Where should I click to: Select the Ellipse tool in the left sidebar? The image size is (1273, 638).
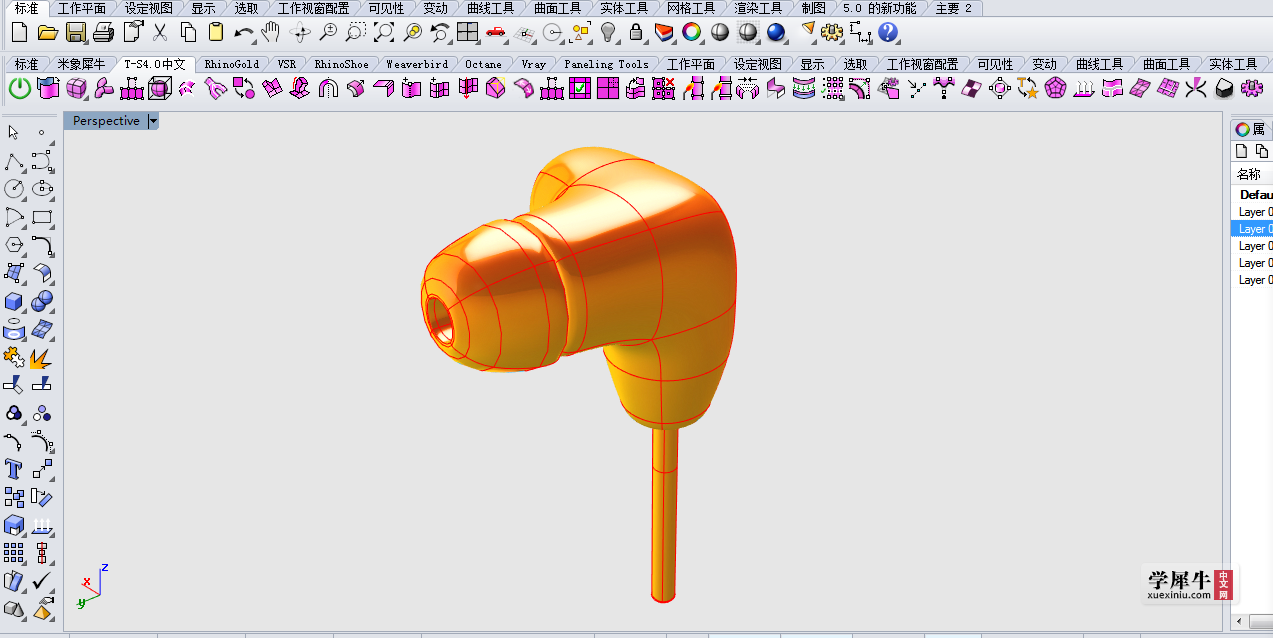(x=42, y=189)
